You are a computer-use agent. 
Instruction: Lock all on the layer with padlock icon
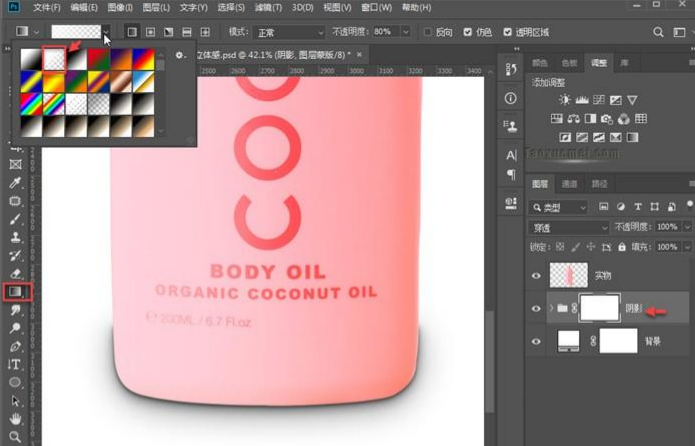point(622,247)
